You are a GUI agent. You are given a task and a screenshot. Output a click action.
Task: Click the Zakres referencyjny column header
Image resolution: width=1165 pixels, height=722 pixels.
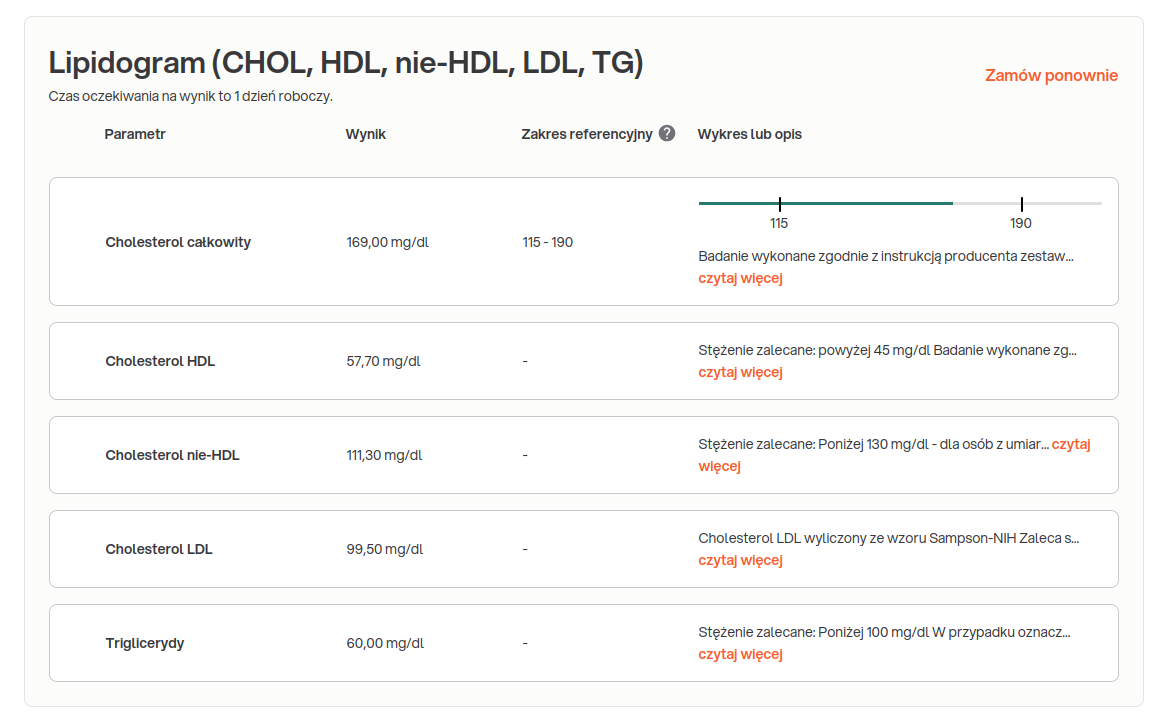point(587,134)
